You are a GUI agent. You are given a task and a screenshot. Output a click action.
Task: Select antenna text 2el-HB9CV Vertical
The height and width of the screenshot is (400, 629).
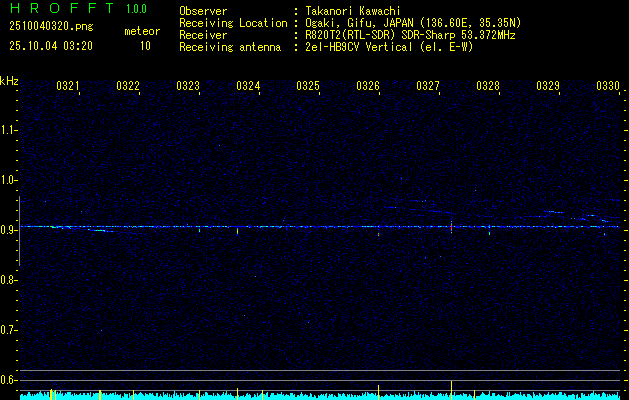(359, 47)
